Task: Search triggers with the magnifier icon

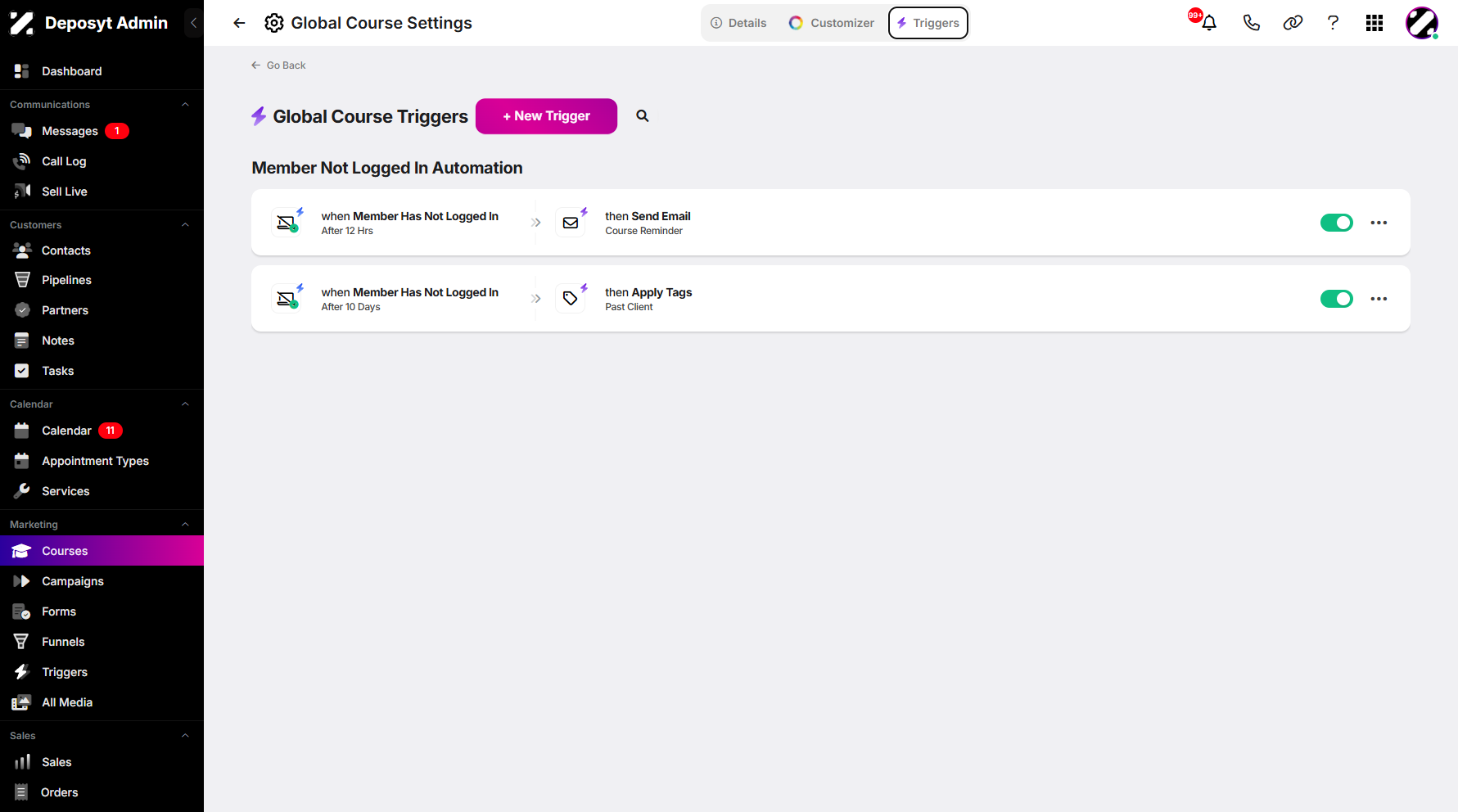Action: [643, 116]
